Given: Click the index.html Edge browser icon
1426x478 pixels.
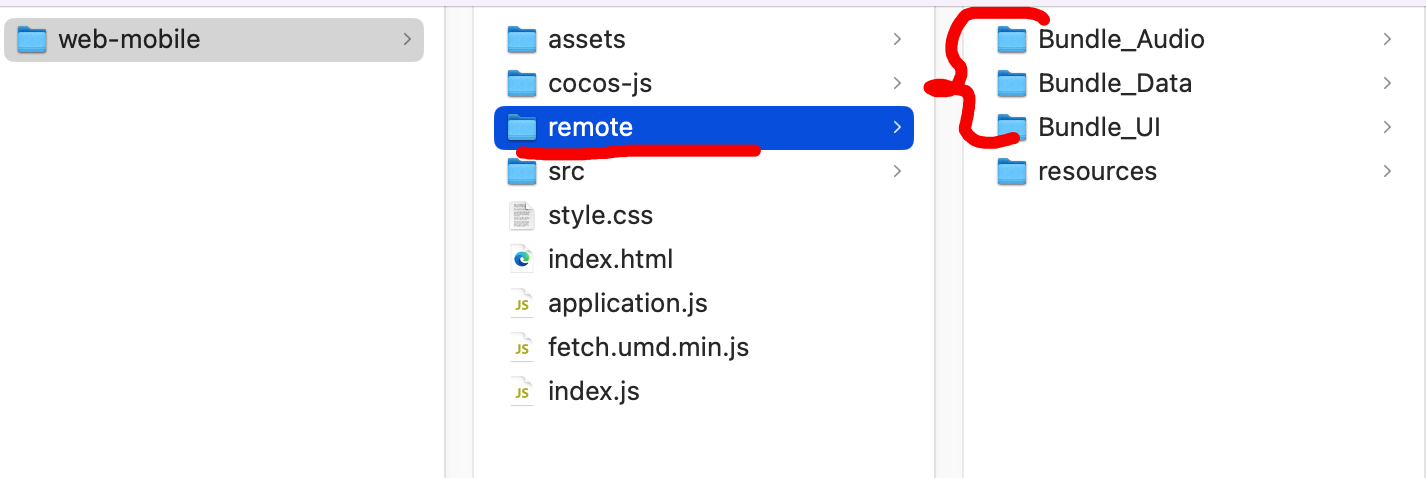Looking at the screenshot, I should [x=522, y=260].
